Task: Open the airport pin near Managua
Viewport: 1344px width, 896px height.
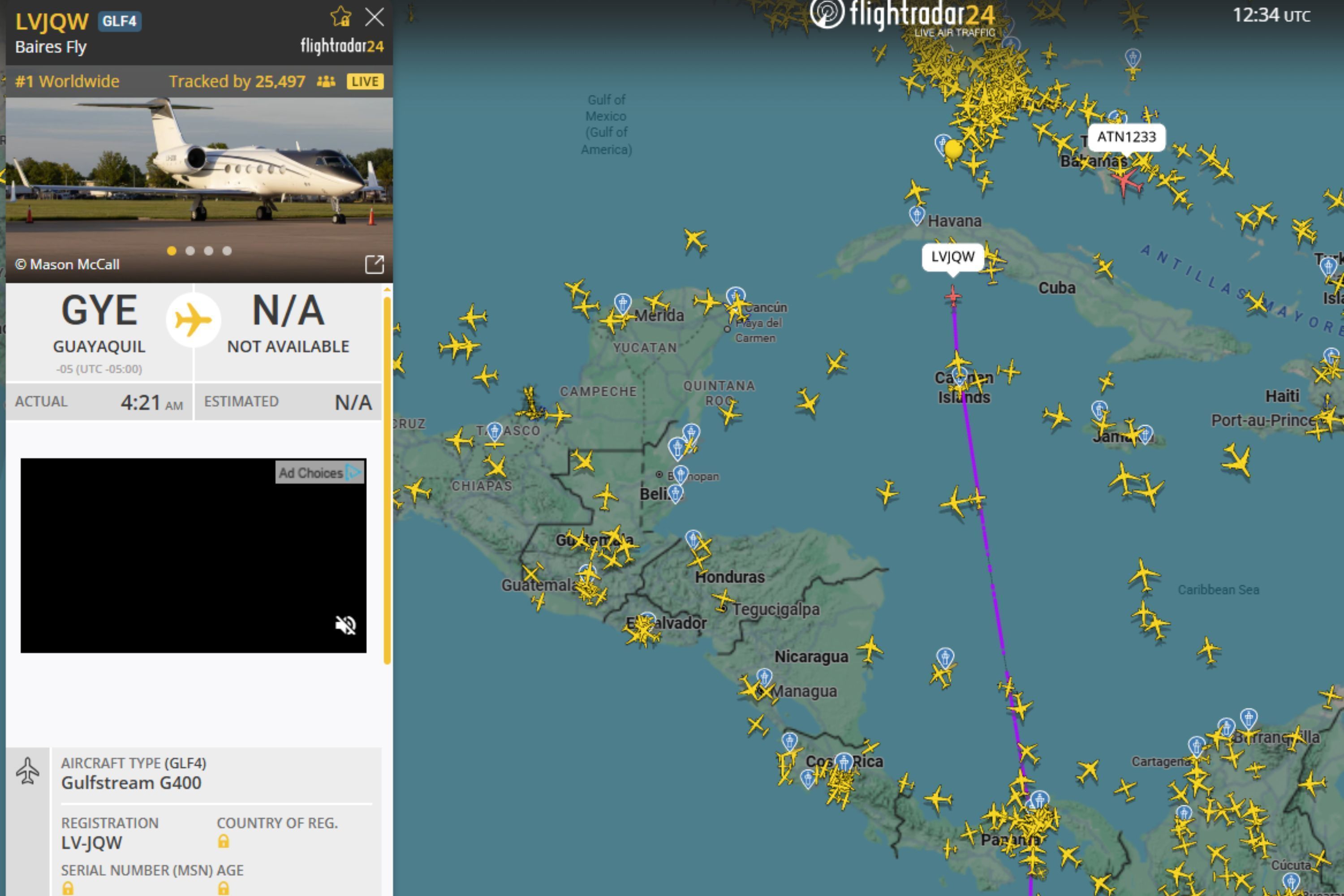Action: tap(764, 678)
